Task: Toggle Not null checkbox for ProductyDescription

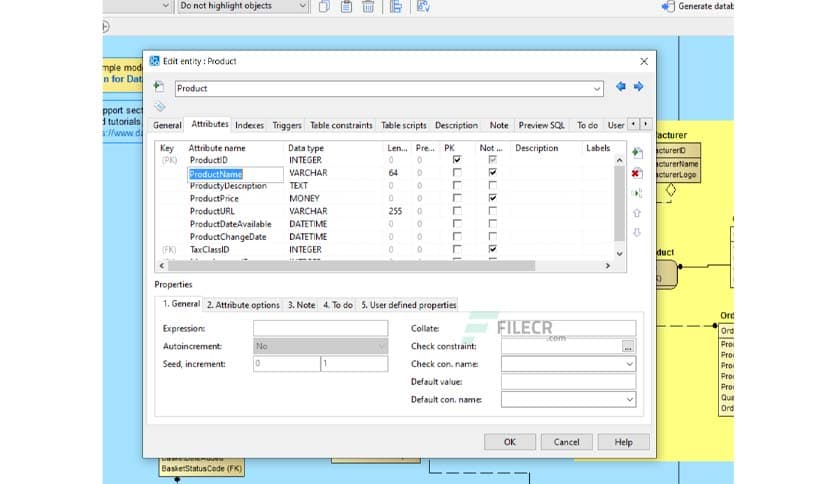Action: (x=492, y=185)
